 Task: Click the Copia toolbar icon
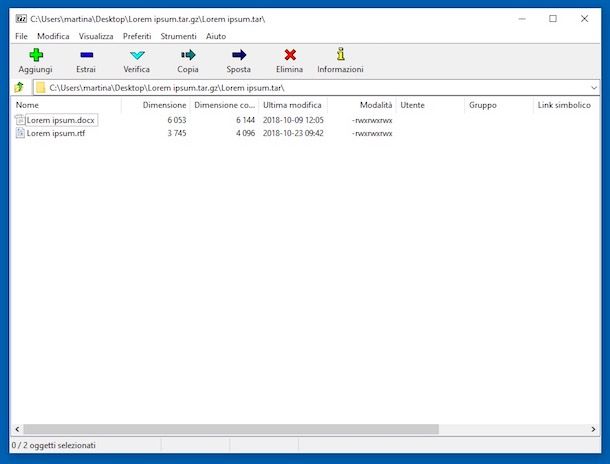pos(188,56)
